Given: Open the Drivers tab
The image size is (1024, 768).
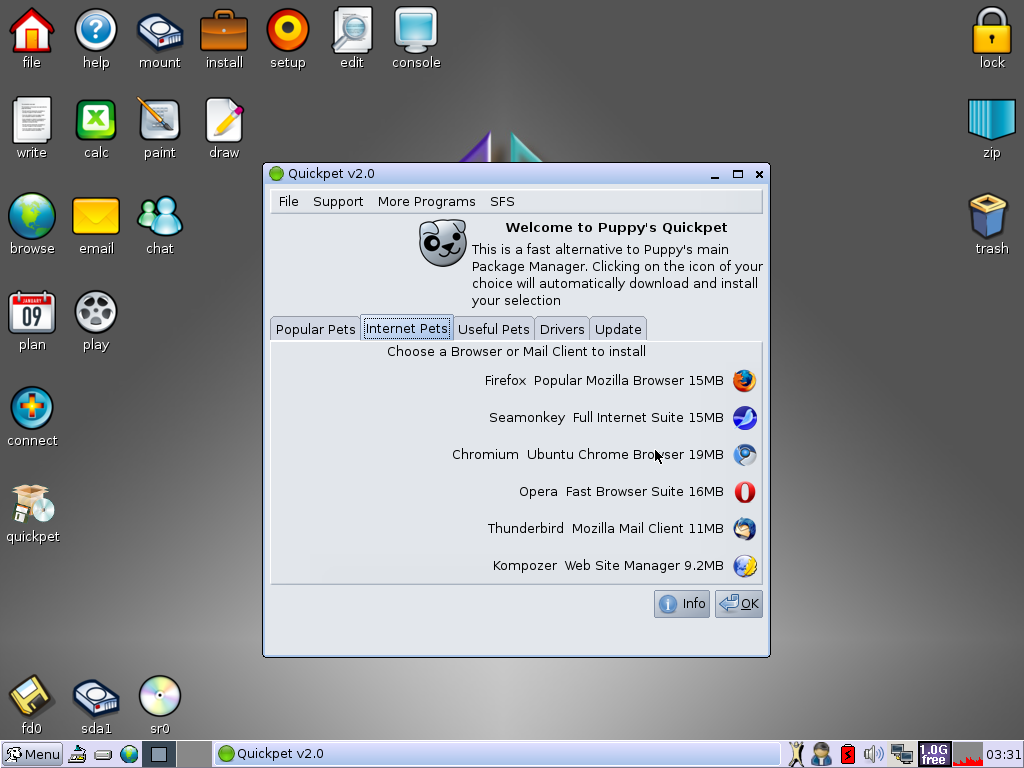Looking at the screenshot, I should point(562,329).
